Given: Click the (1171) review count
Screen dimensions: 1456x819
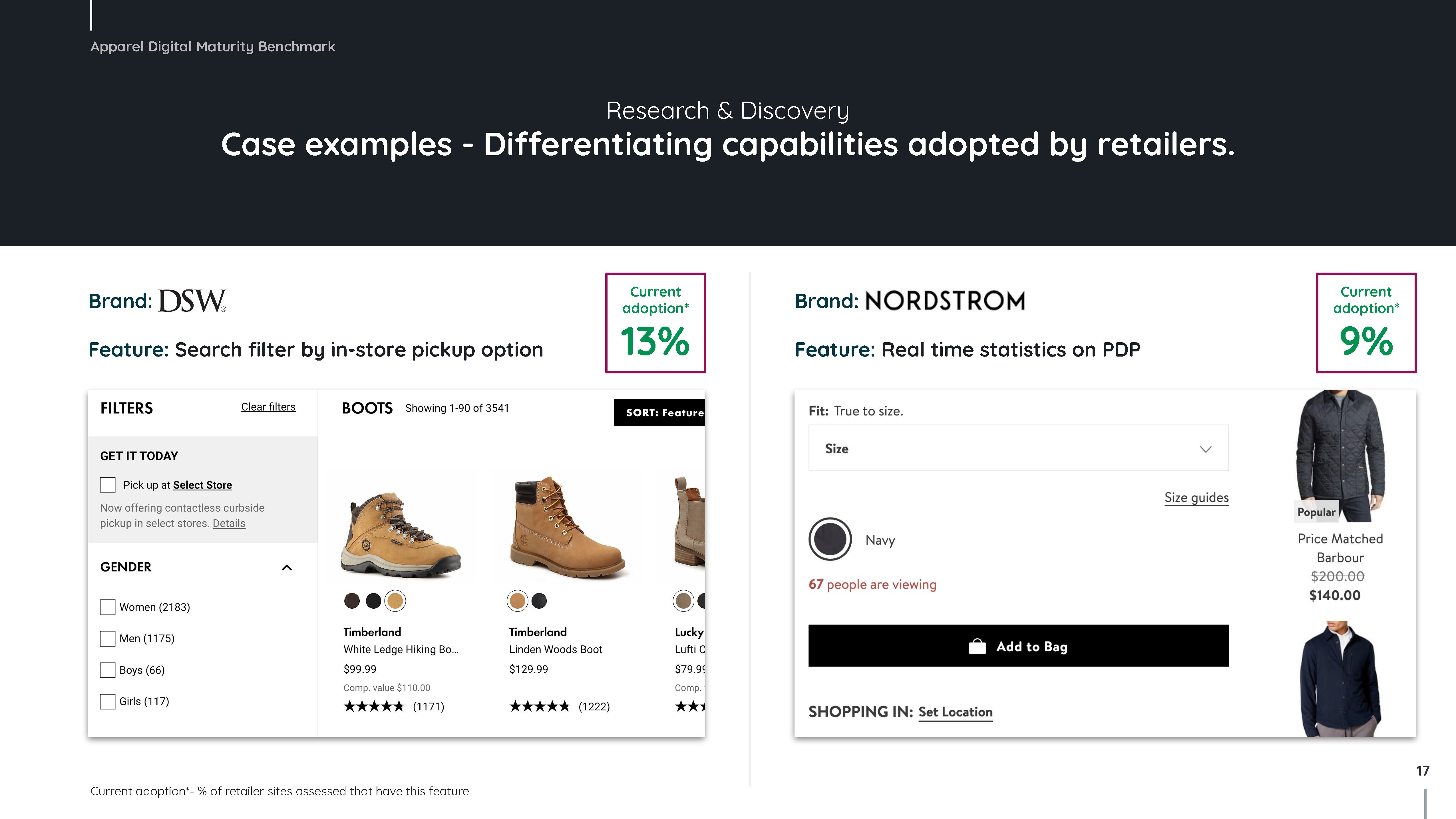Looking at the screenshot, I should click(x=429, y=707).
